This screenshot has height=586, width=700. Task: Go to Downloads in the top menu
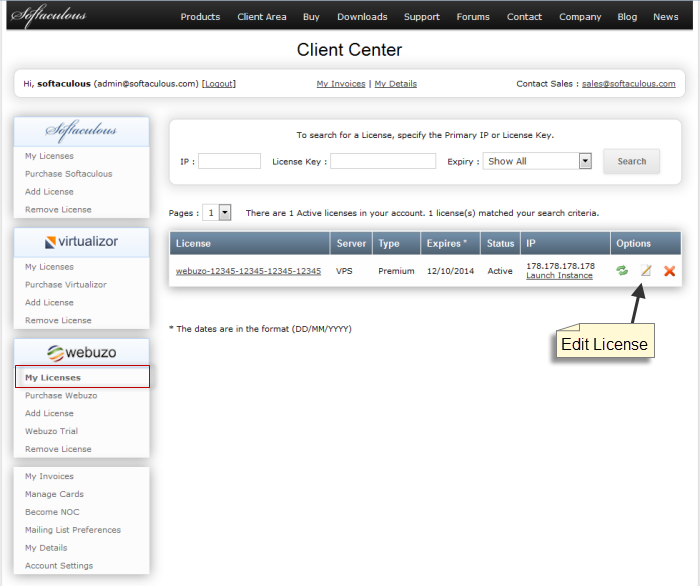362,17
